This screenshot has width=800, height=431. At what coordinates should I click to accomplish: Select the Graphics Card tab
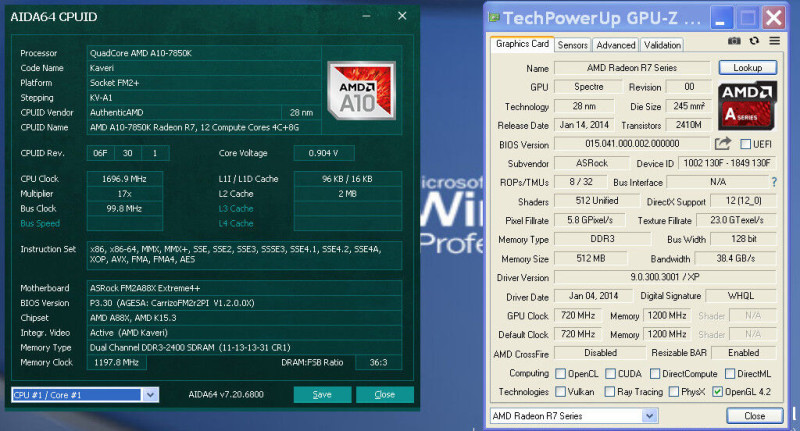click(522, 44)
